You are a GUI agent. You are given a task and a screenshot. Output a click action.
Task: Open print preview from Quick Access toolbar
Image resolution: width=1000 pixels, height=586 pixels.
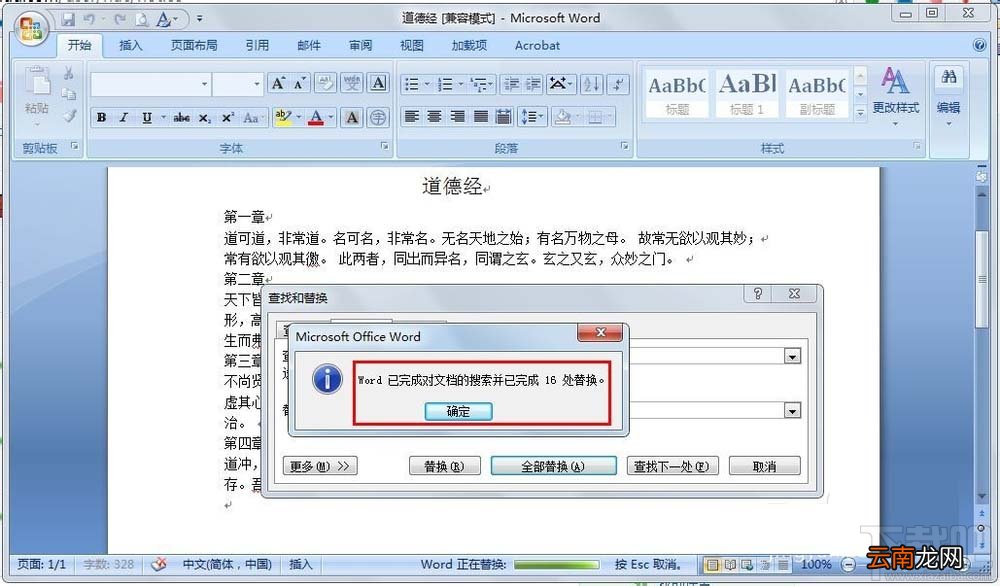[x=141, y=19]
